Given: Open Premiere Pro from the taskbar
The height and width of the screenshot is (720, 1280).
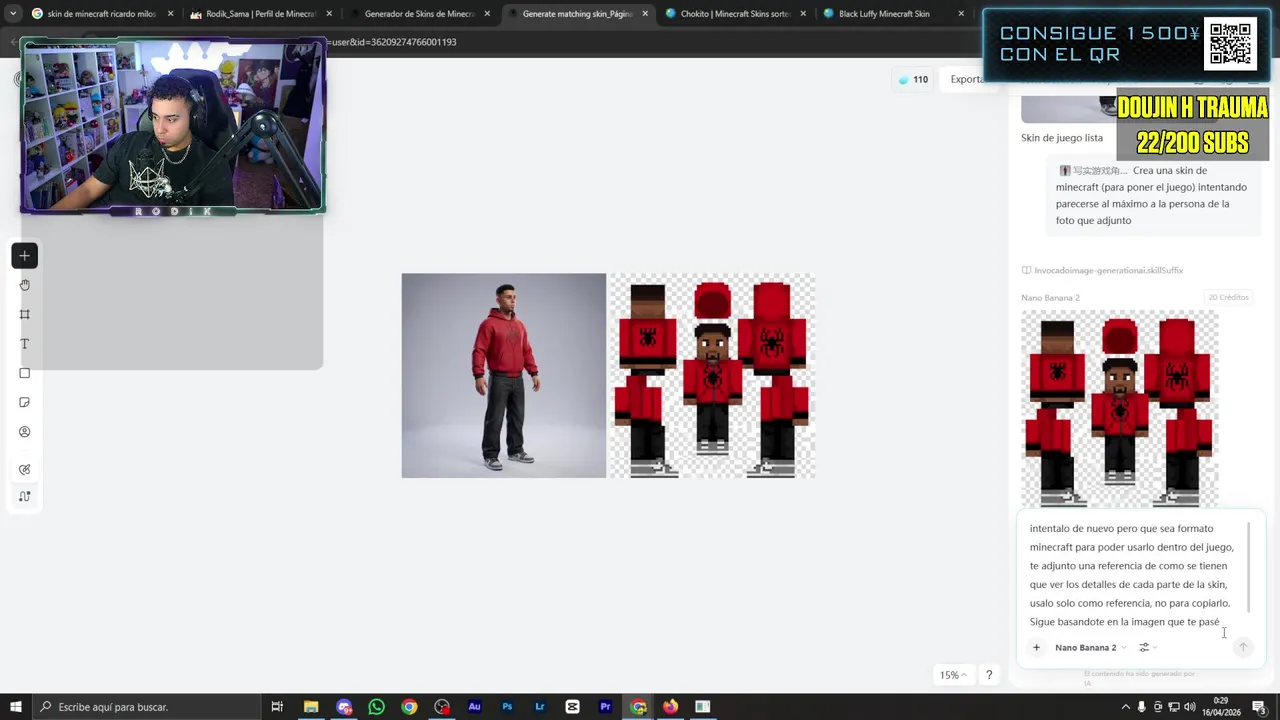Looking at the screenshot, I should [605, 707].
